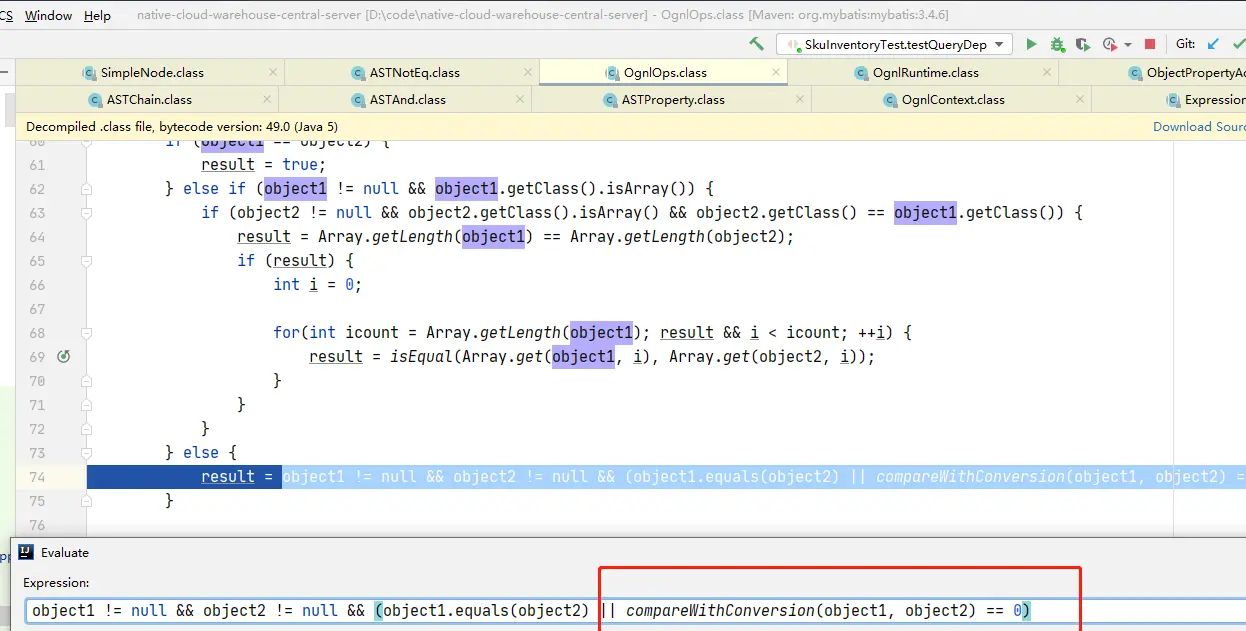Expand the Profiler dropdown arrow
Screen dimensions: 1246x631
1127,44
